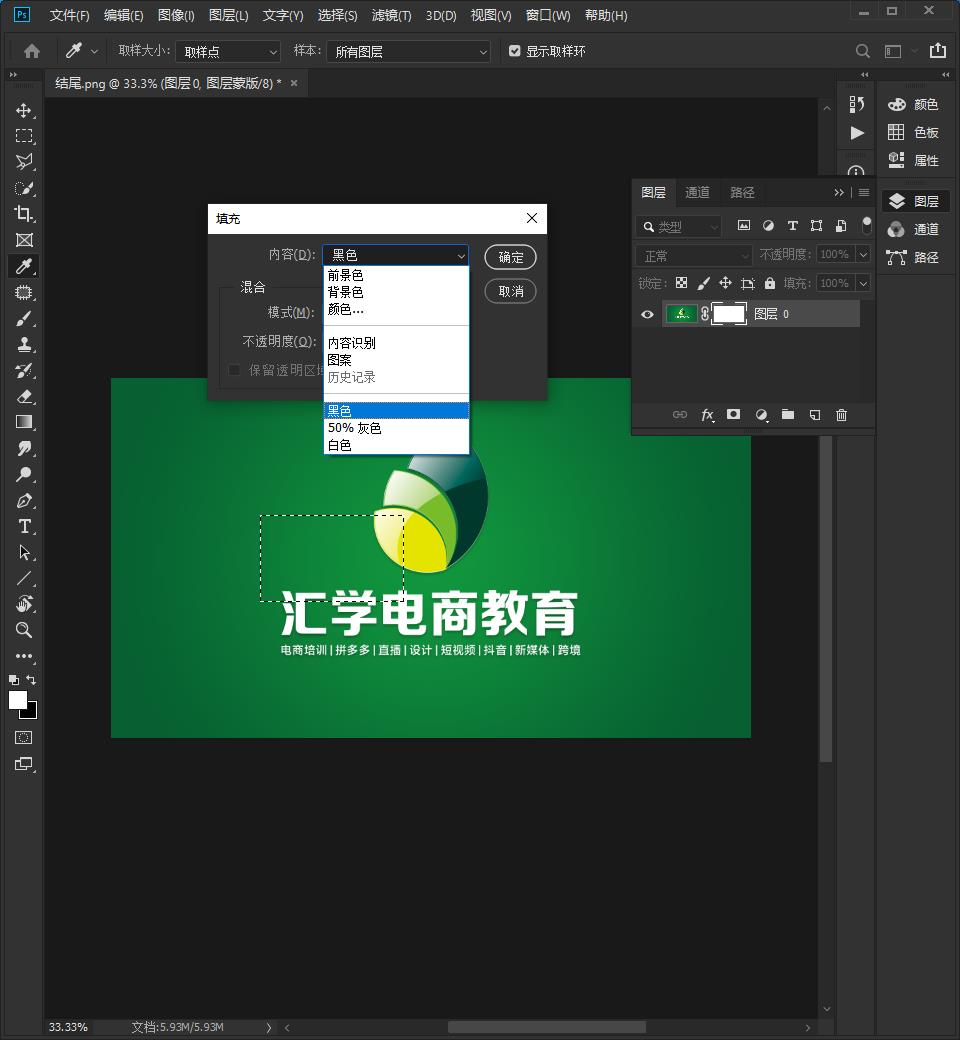Select the Pen tool
This screenshot has height=1040, width=960.
24,501
